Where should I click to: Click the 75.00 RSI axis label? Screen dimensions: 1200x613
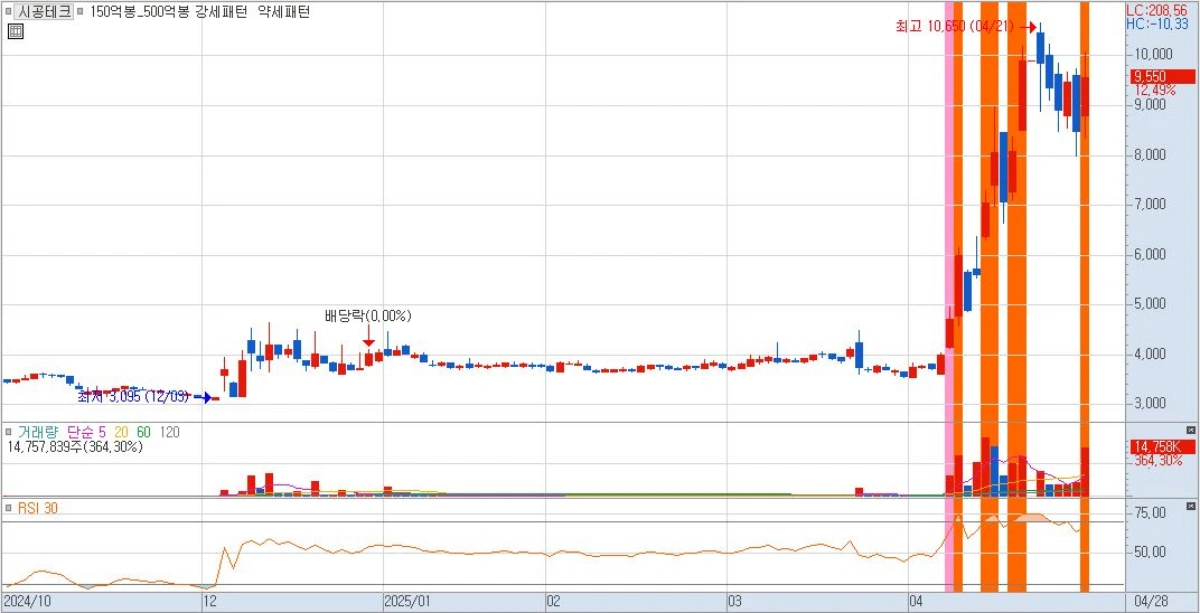[1152, 513]
